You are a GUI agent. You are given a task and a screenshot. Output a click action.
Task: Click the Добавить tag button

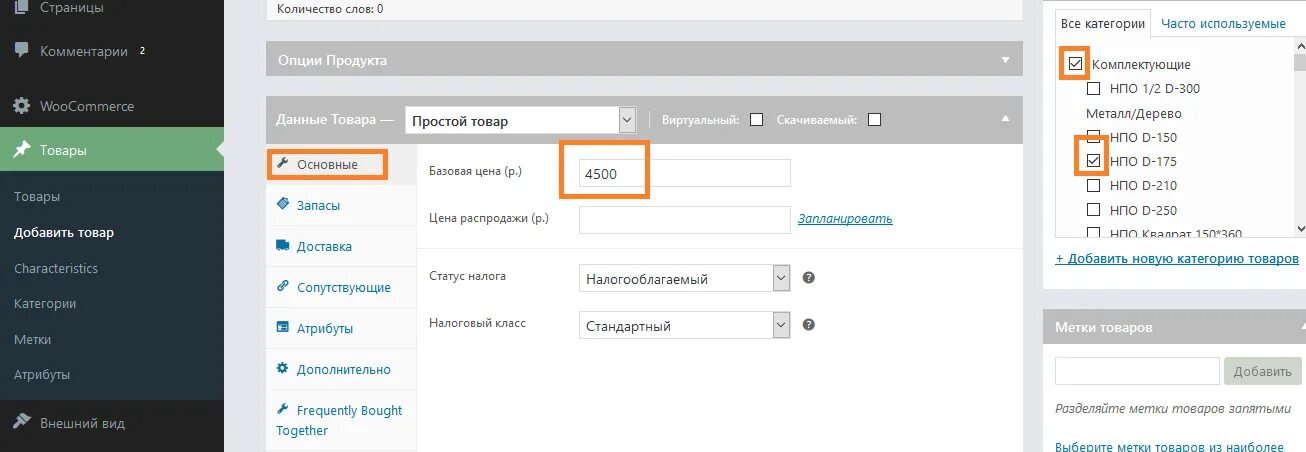pyautogui.click(x=1262, y=371)
